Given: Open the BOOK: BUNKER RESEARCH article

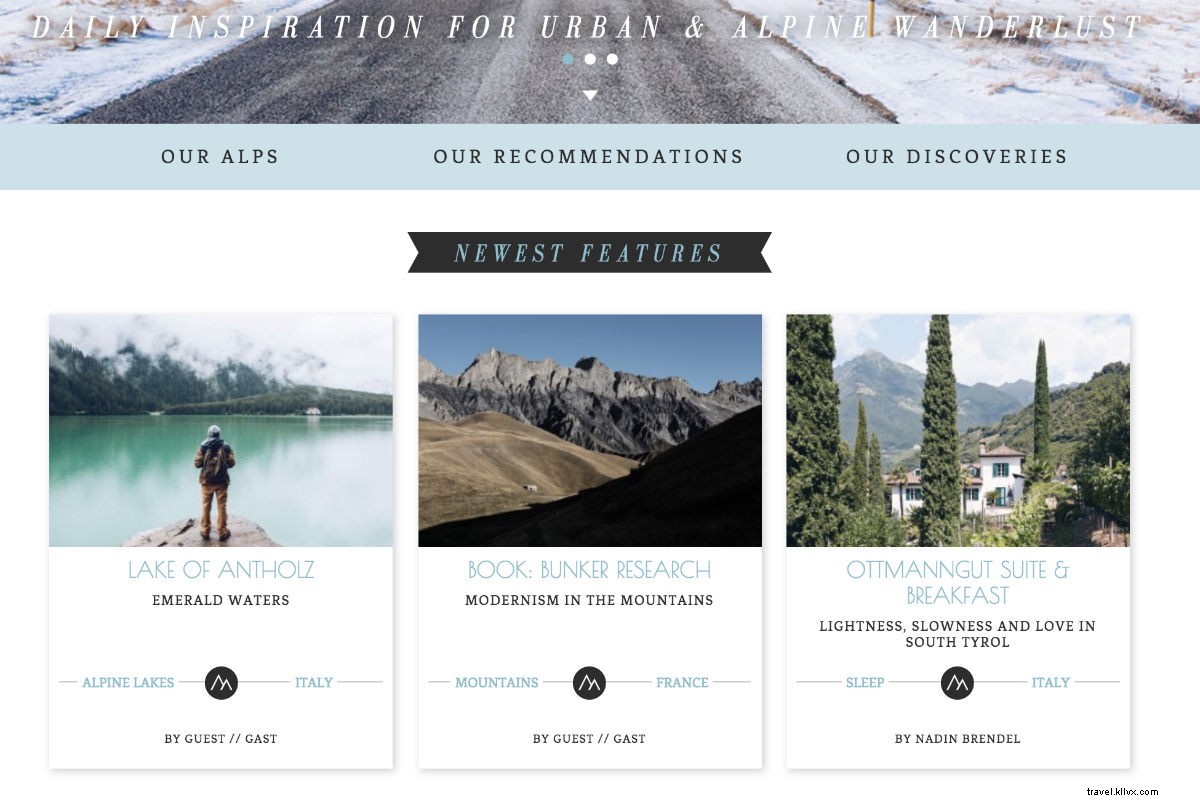Looking at the screenshot, I should point(590,570).
